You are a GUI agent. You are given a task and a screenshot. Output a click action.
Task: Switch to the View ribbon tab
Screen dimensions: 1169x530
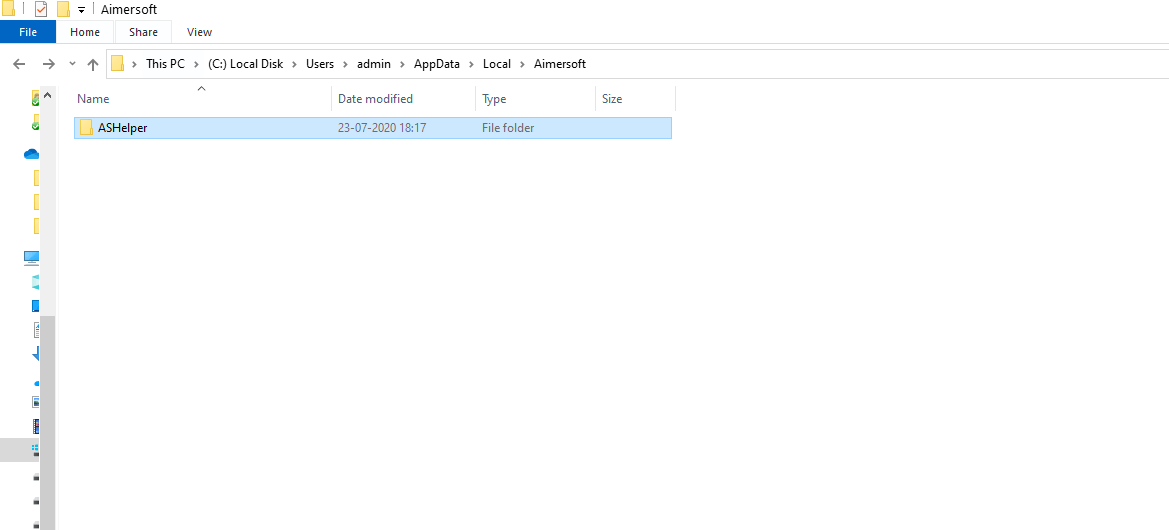tap(199, 32)
